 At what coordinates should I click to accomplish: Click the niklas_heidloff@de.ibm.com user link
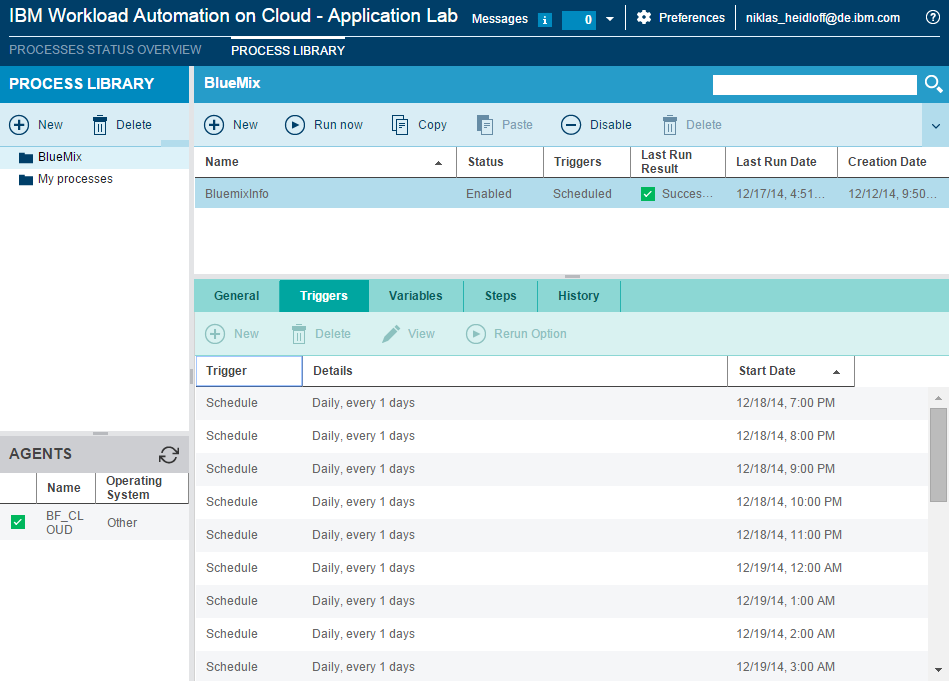click(823, 18)
